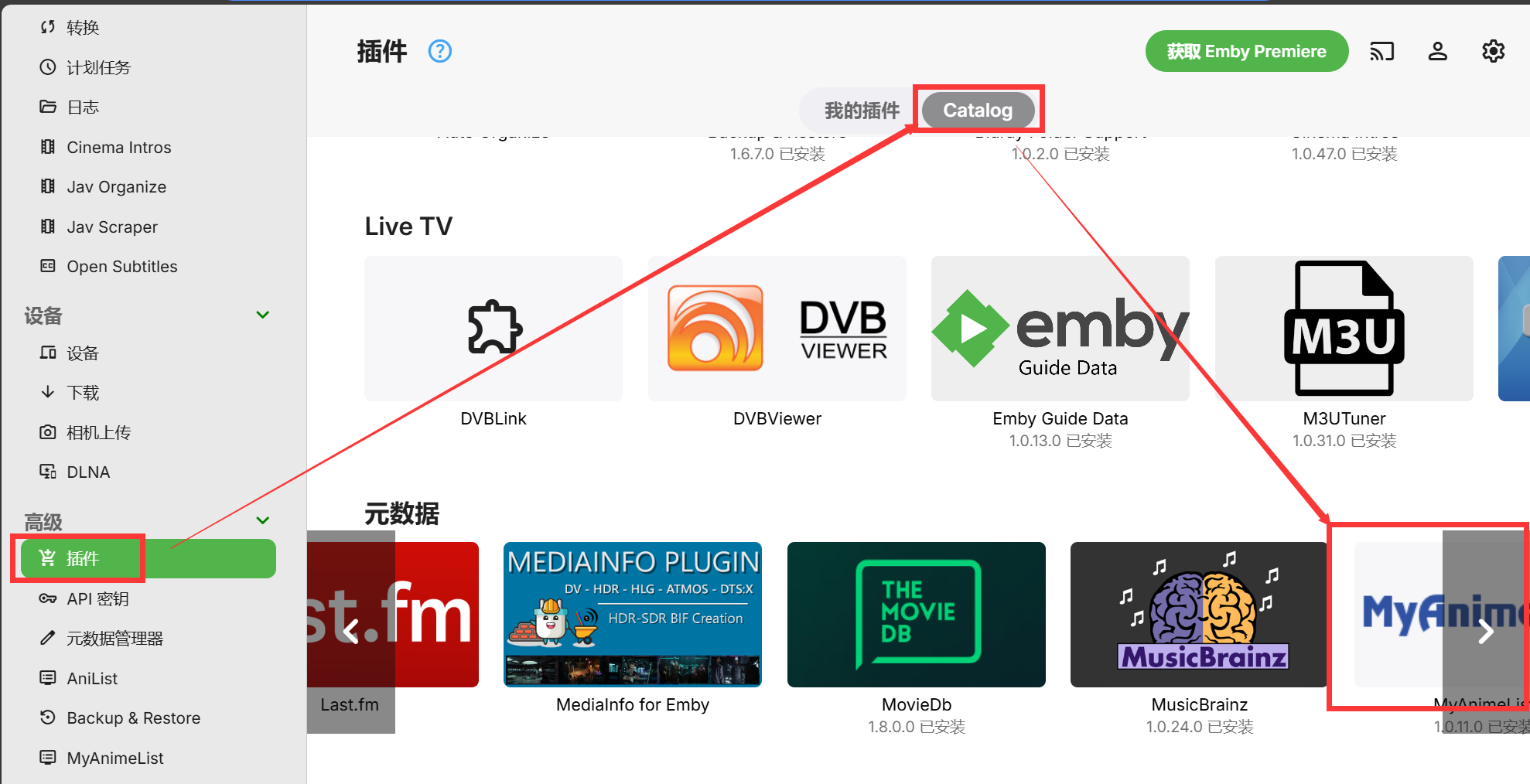Viewport: 1530px width, 784px height.
Task: Collapse the 设备 sidebar section chevron
Action: [x=263, y=315]
